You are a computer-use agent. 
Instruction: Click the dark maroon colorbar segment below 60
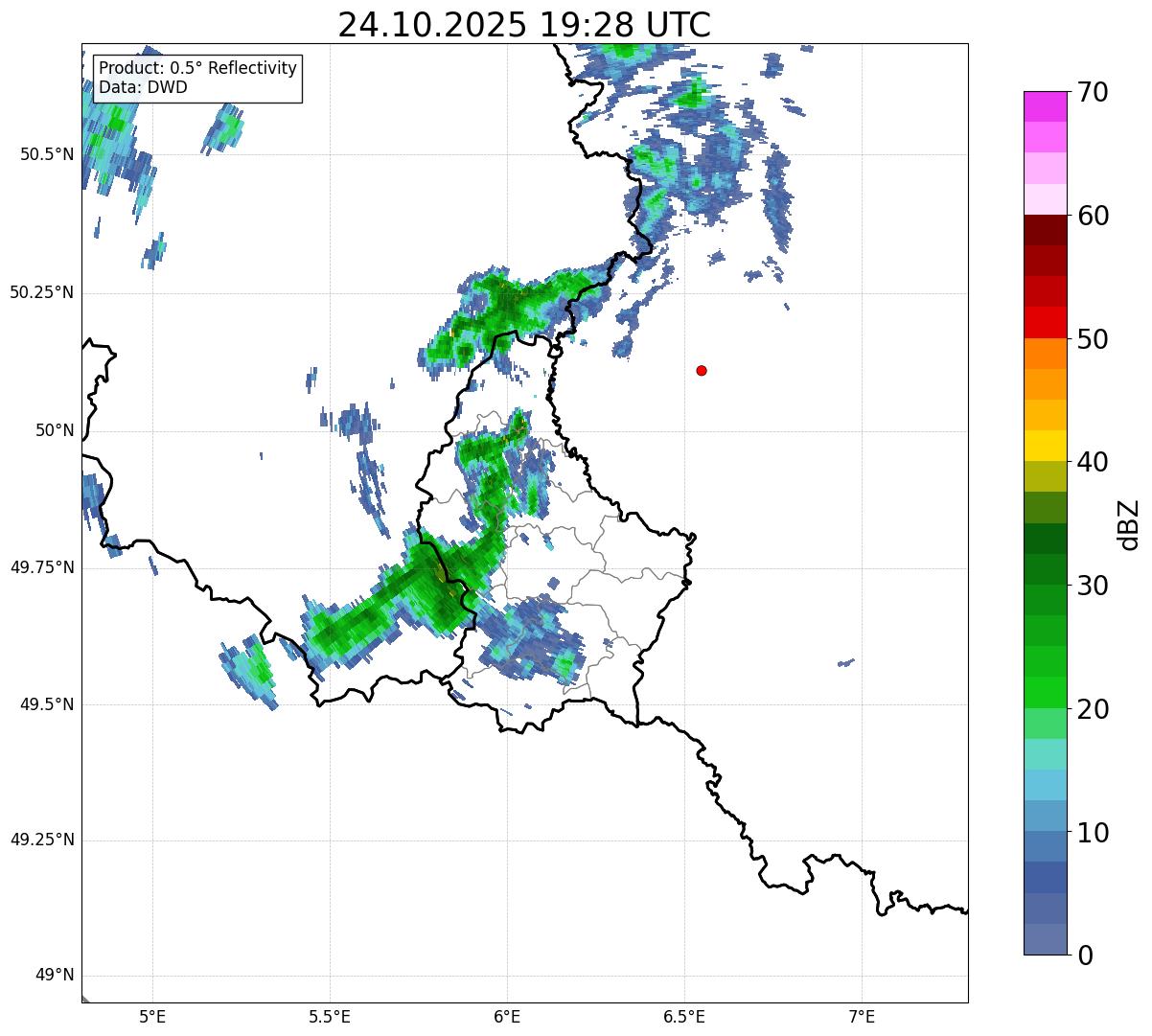1044,230
